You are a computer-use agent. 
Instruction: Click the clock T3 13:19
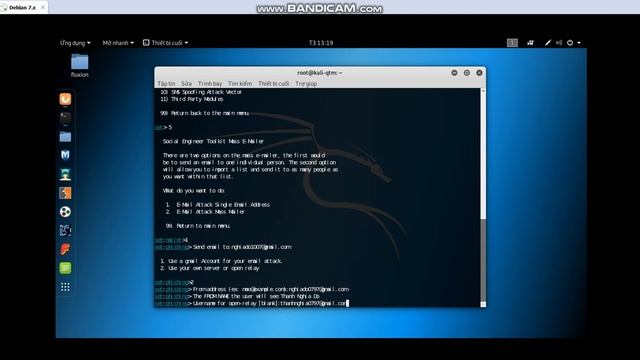point(321,43)
